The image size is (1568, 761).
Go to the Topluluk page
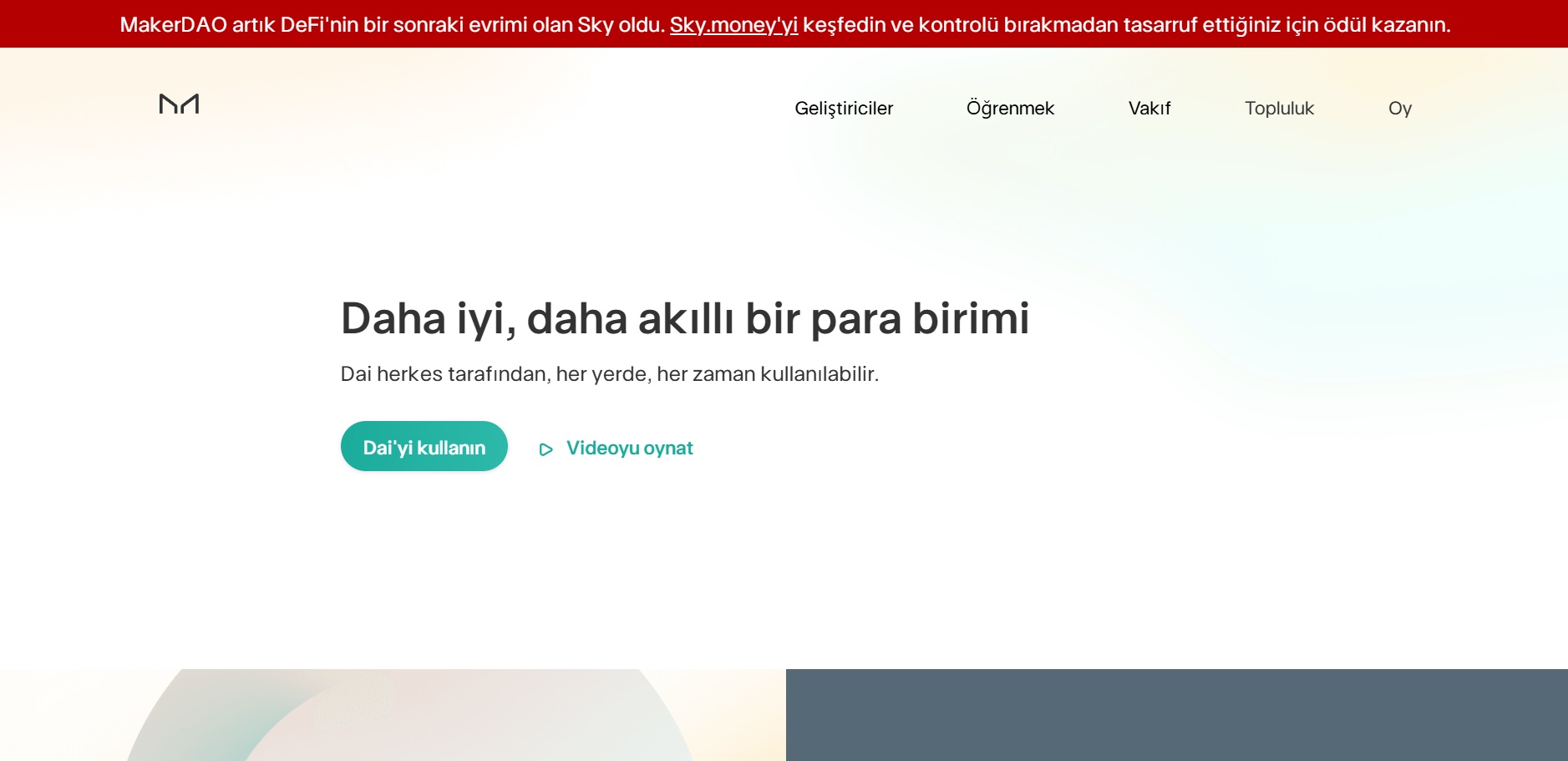[x=1279, y=109]
